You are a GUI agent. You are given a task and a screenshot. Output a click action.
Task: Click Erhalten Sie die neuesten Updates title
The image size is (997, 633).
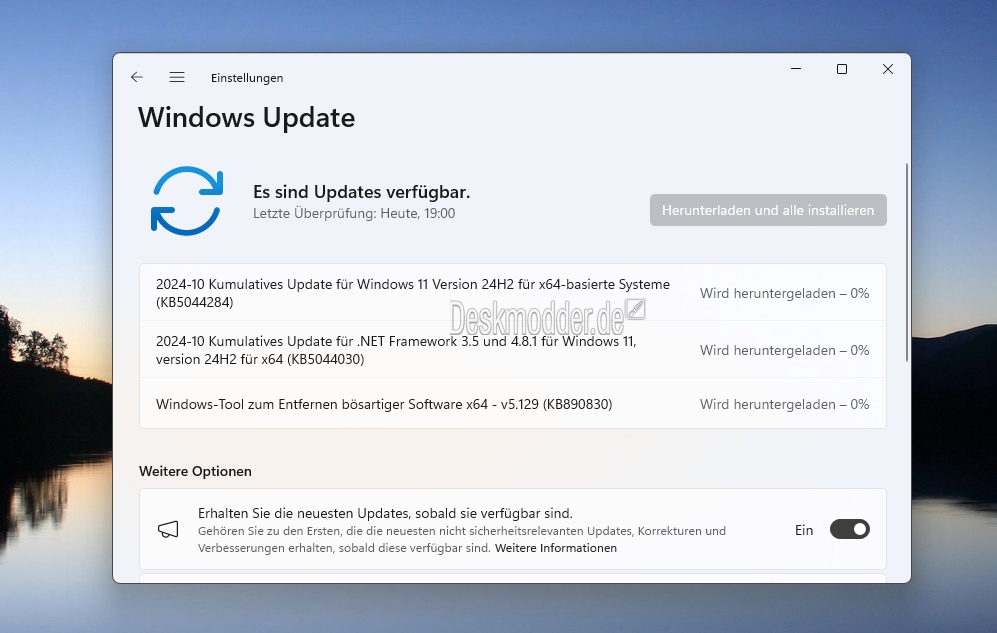[x=385, y=514]
